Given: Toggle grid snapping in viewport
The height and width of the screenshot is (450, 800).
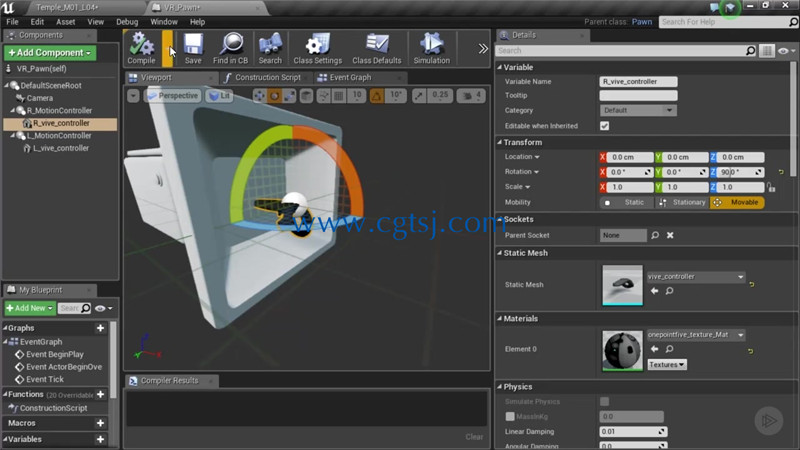Looking at the screenshot, I should pos(338,96).
